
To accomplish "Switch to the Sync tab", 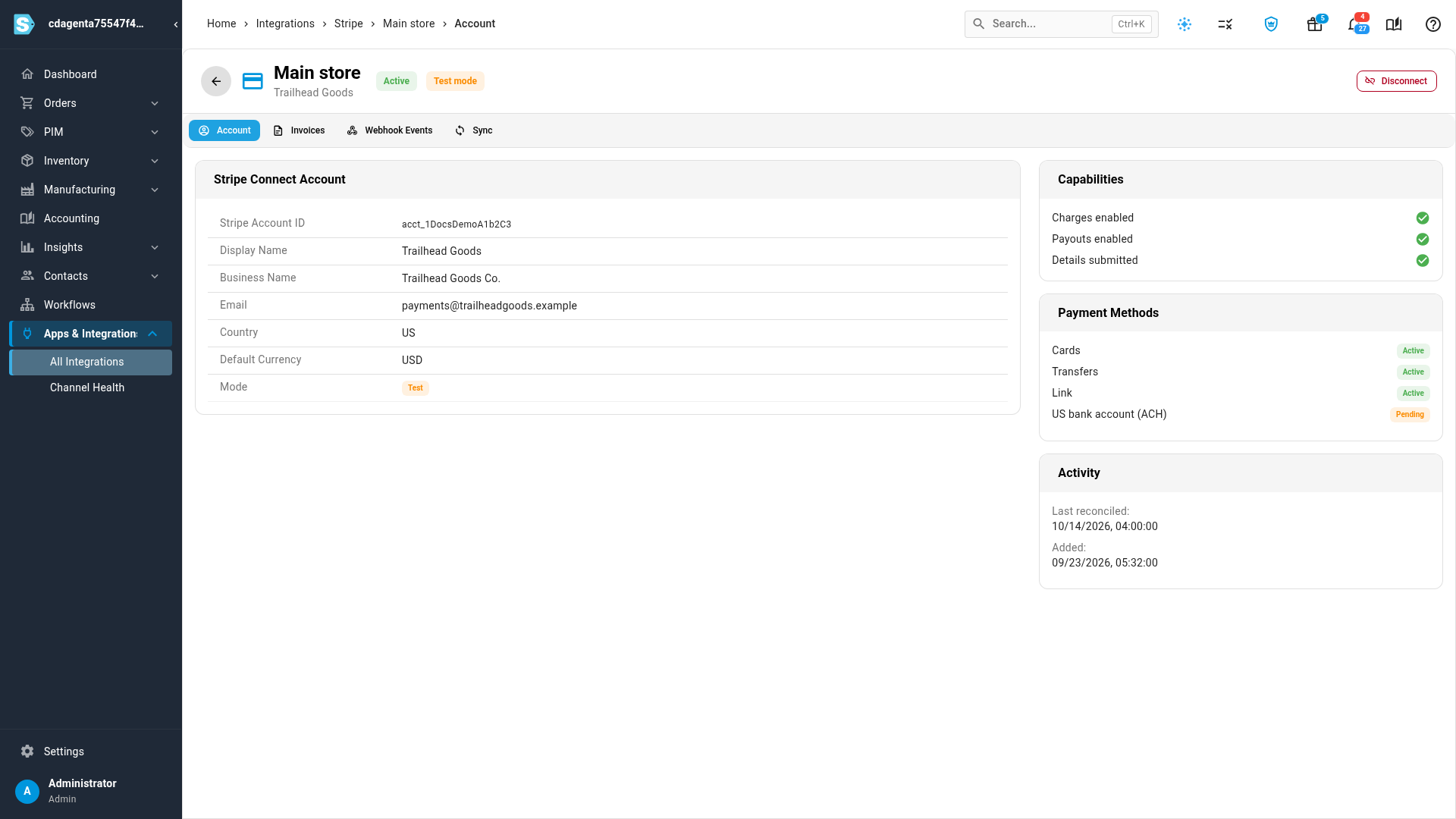I will 474,130.
